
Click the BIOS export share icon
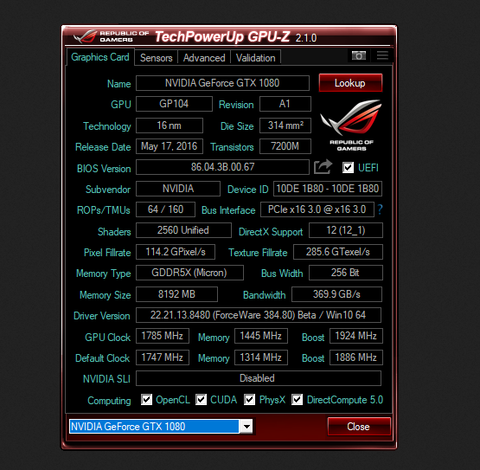click(323, 167)
